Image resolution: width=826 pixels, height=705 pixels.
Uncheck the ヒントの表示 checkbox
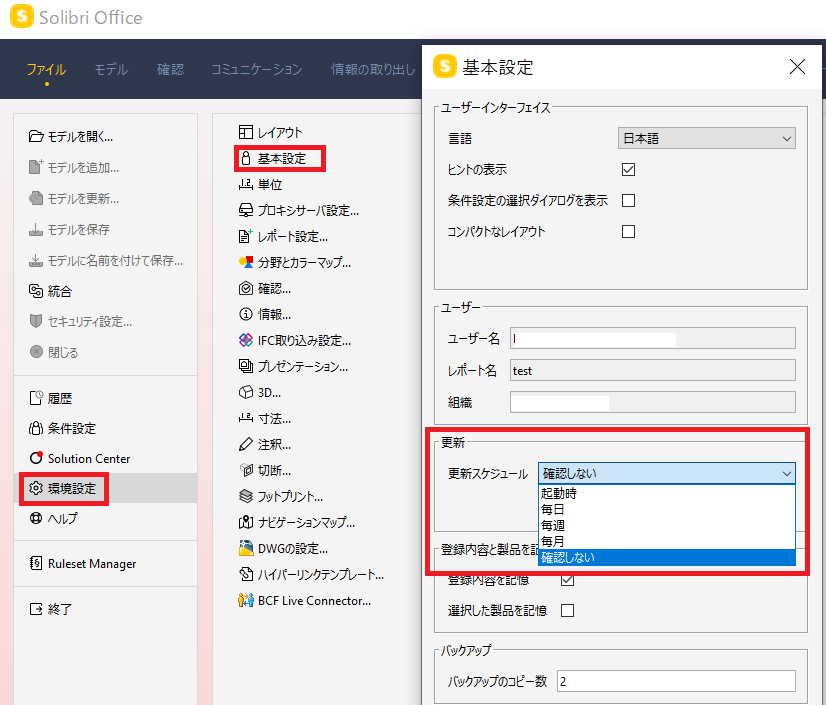click(x=628, y=169)
